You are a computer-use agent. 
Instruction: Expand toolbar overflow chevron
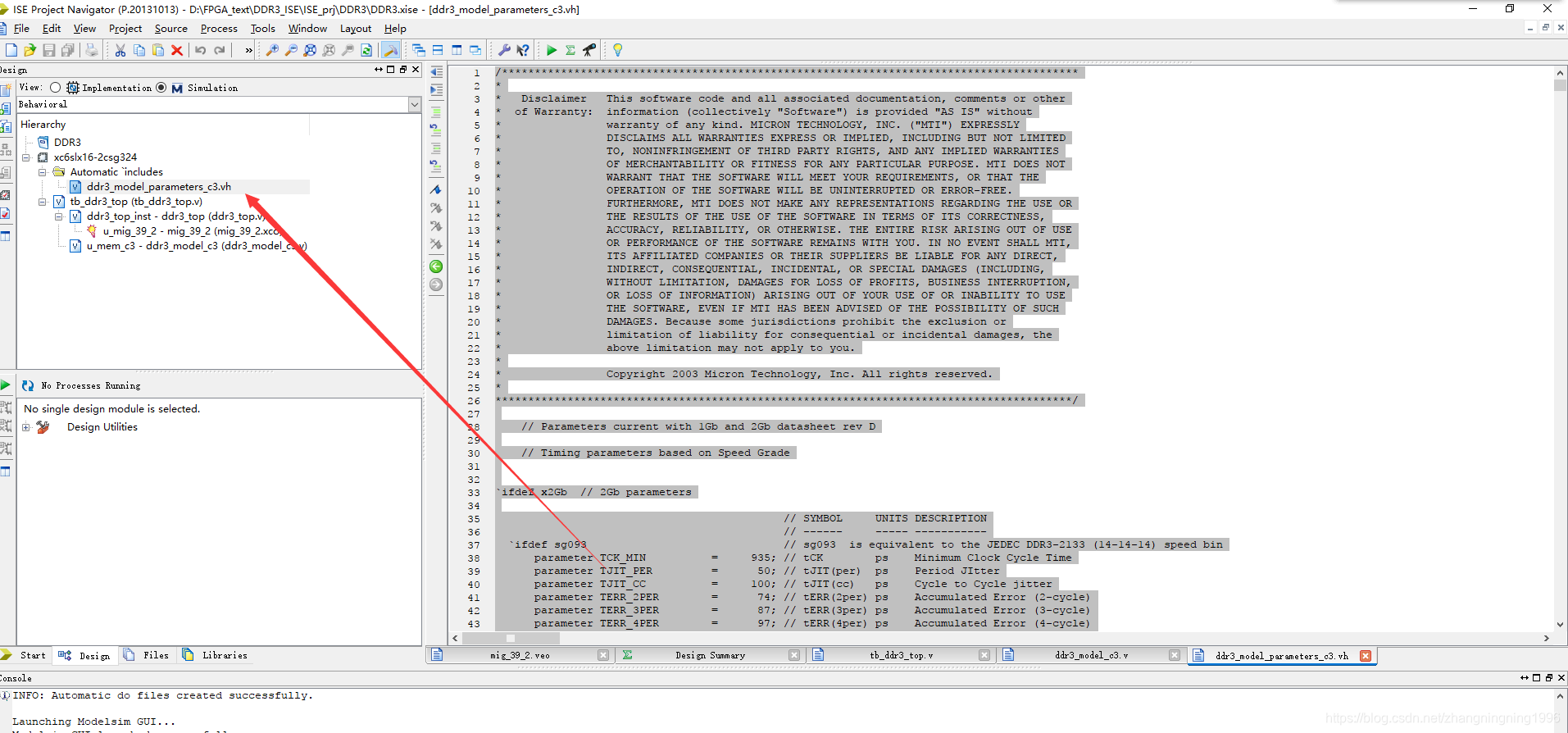(x=248, y=50)
